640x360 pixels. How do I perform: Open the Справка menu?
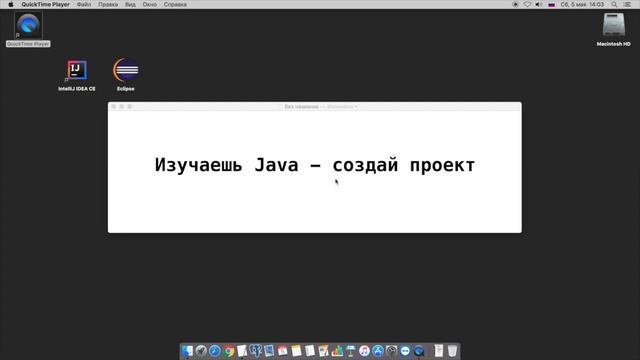coord(175,4)
